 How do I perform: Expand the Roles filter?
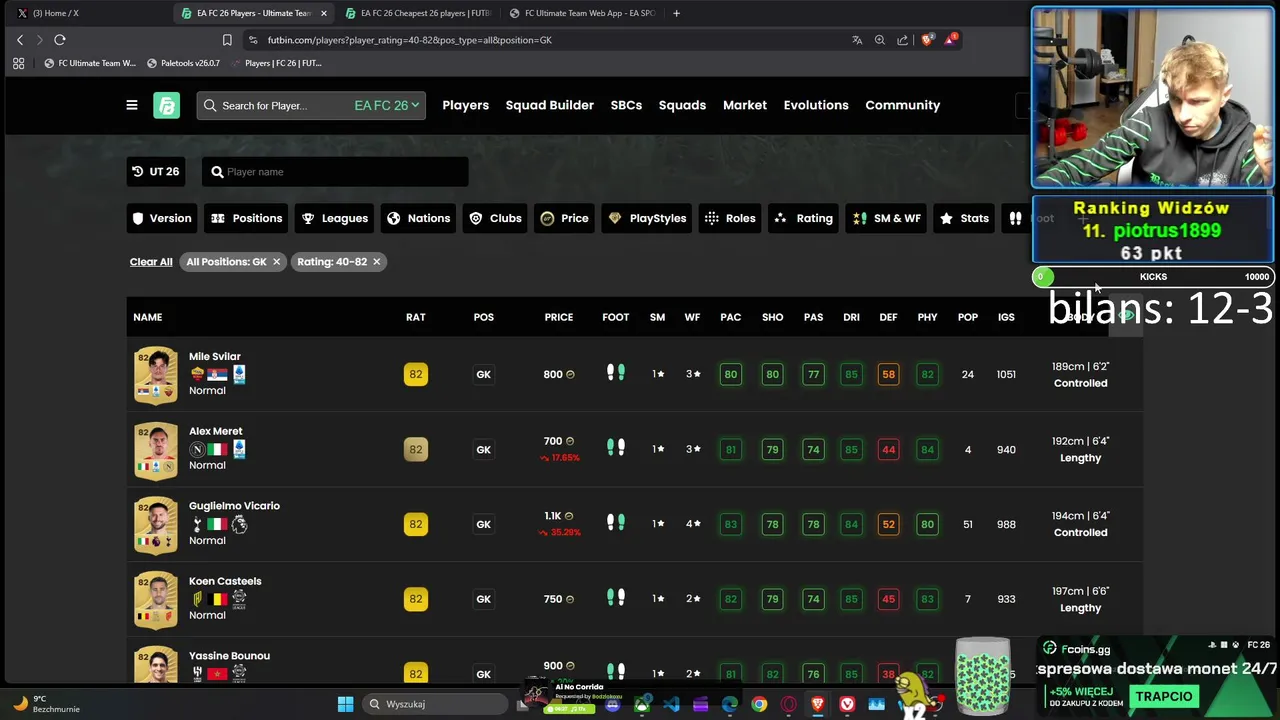coord(730,218)
